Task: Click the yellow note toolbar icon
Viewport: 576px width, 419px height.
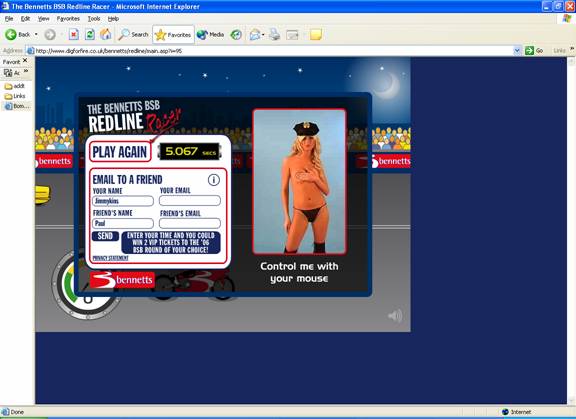Action: (x=316, y=35)
